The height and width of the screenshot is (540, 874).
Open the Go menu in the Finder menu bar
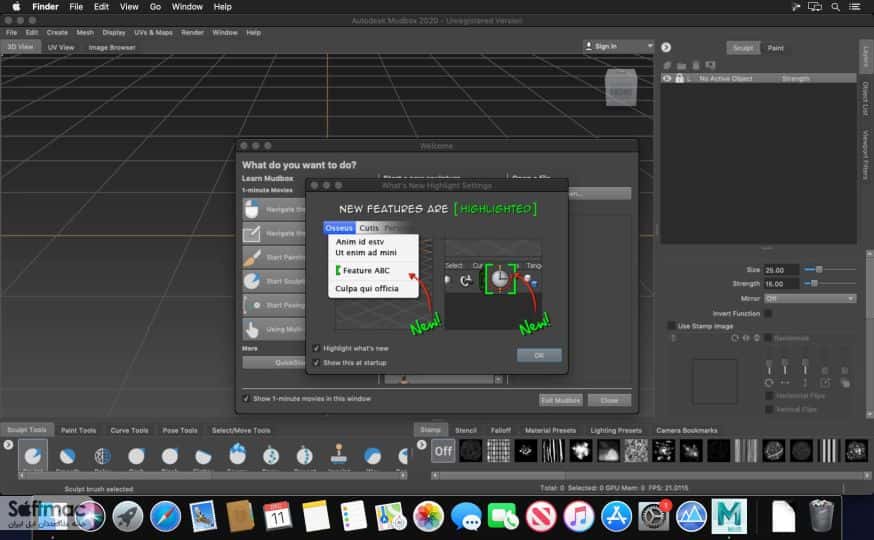coord(156,7)
